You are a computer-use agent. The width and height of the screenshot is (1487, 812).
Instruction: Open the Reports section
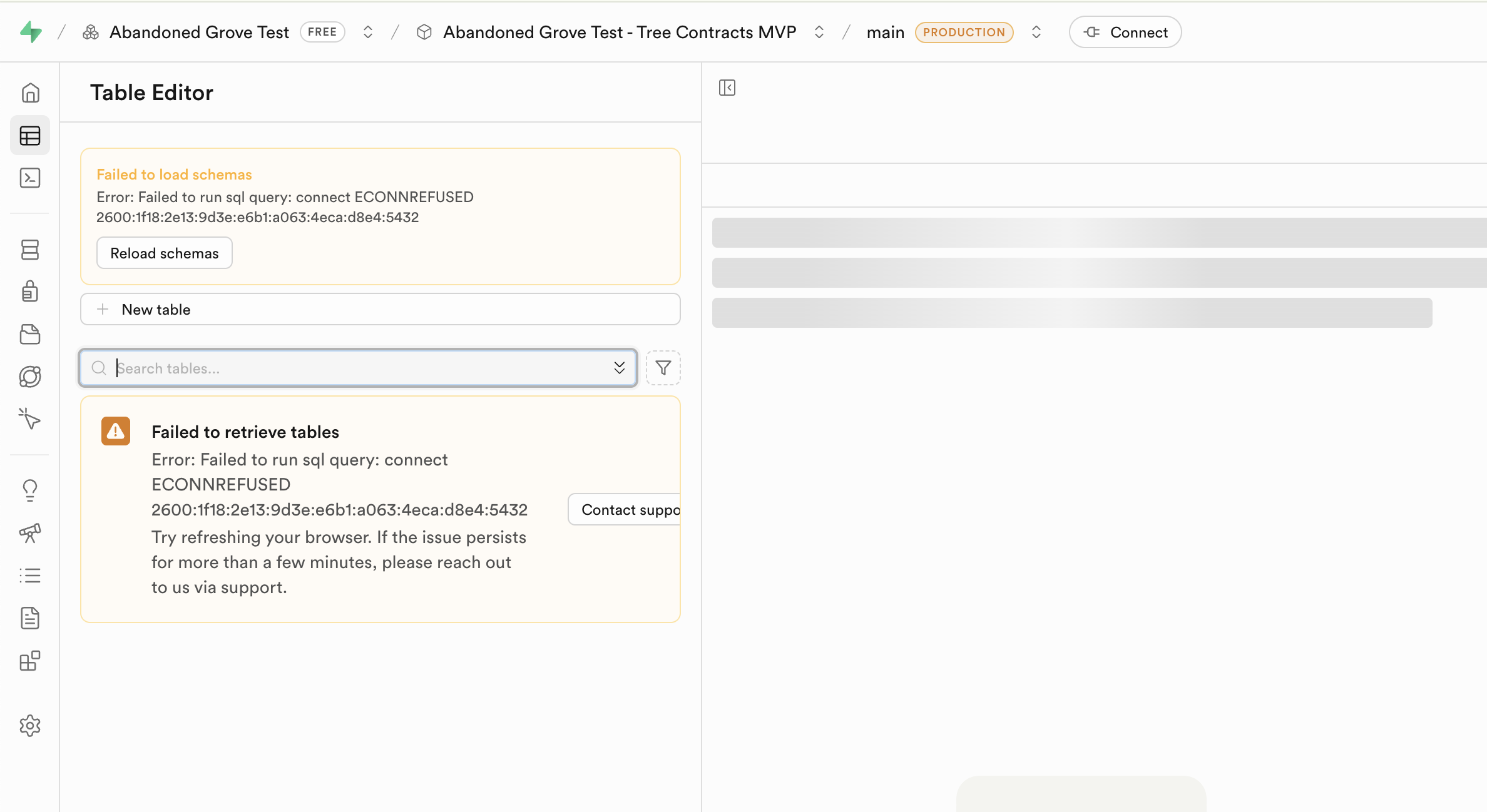pos(30,533)
